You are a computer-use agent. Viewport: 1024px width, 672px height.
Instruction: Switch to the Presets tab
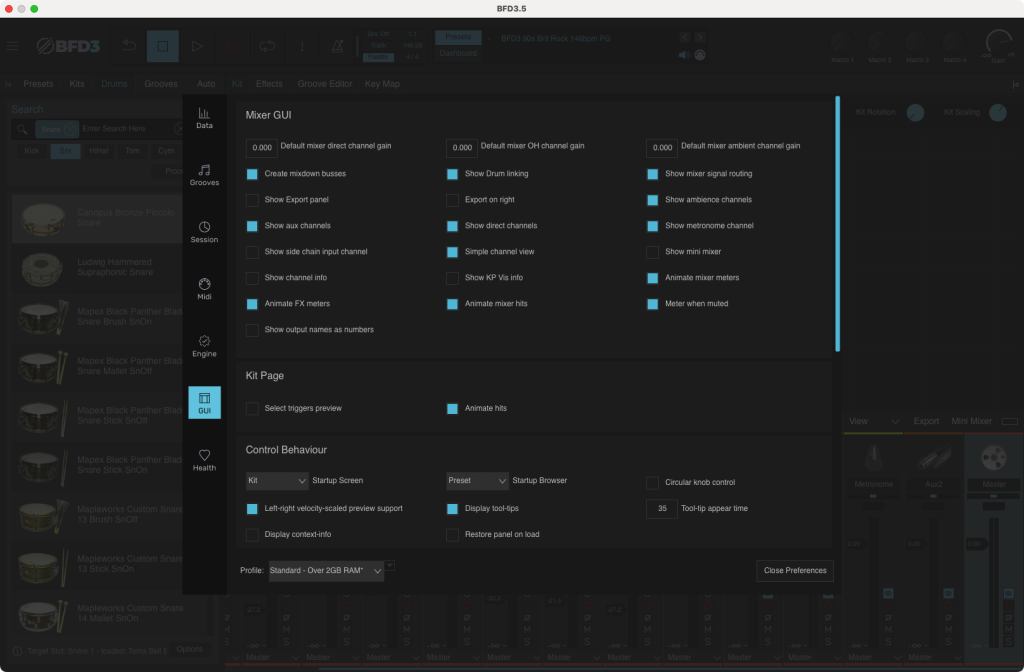click(38, 84)
